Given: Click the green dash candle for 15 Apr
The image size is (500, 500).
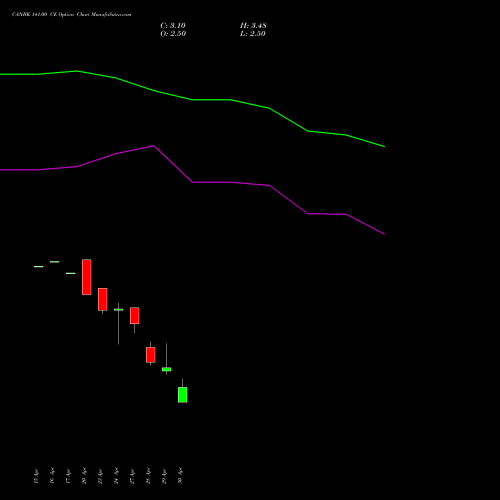Looking at the screenshot, I should pos(39,267).
